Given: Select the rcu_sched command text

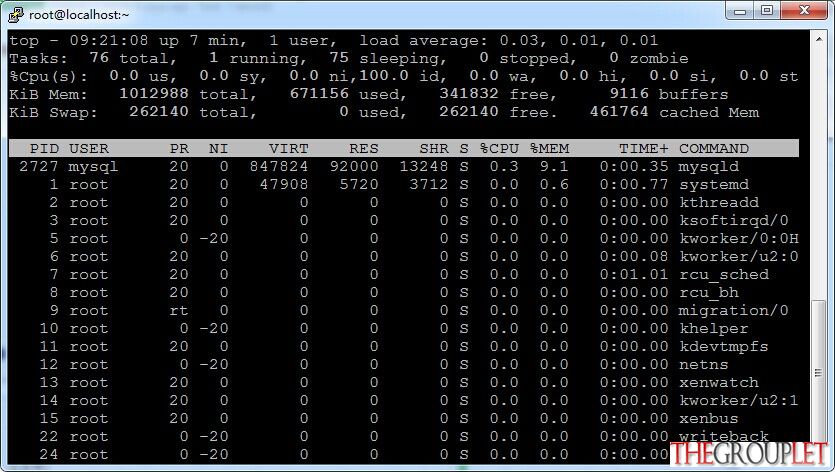Looking at the screenshot, I should (724, 275).
